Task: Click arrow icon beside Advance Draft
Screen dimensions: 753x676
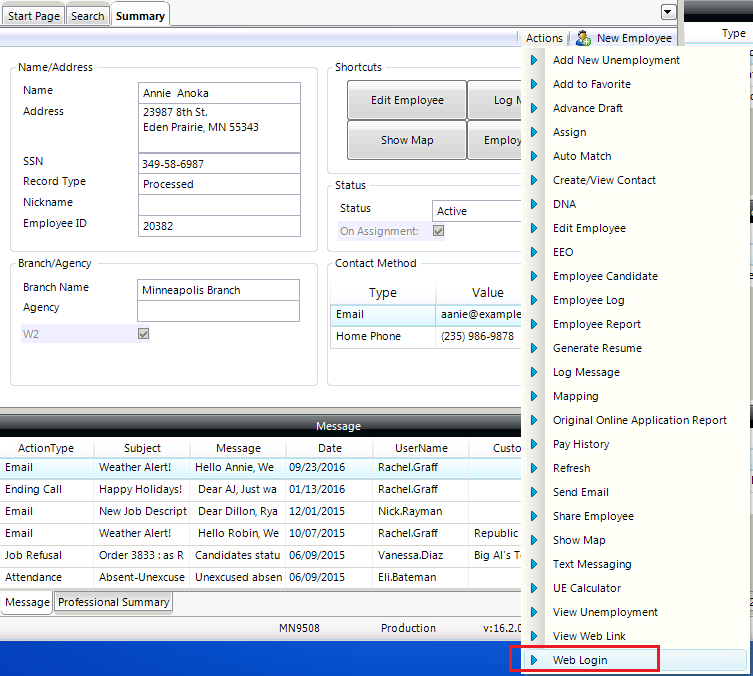Action: 534,108
